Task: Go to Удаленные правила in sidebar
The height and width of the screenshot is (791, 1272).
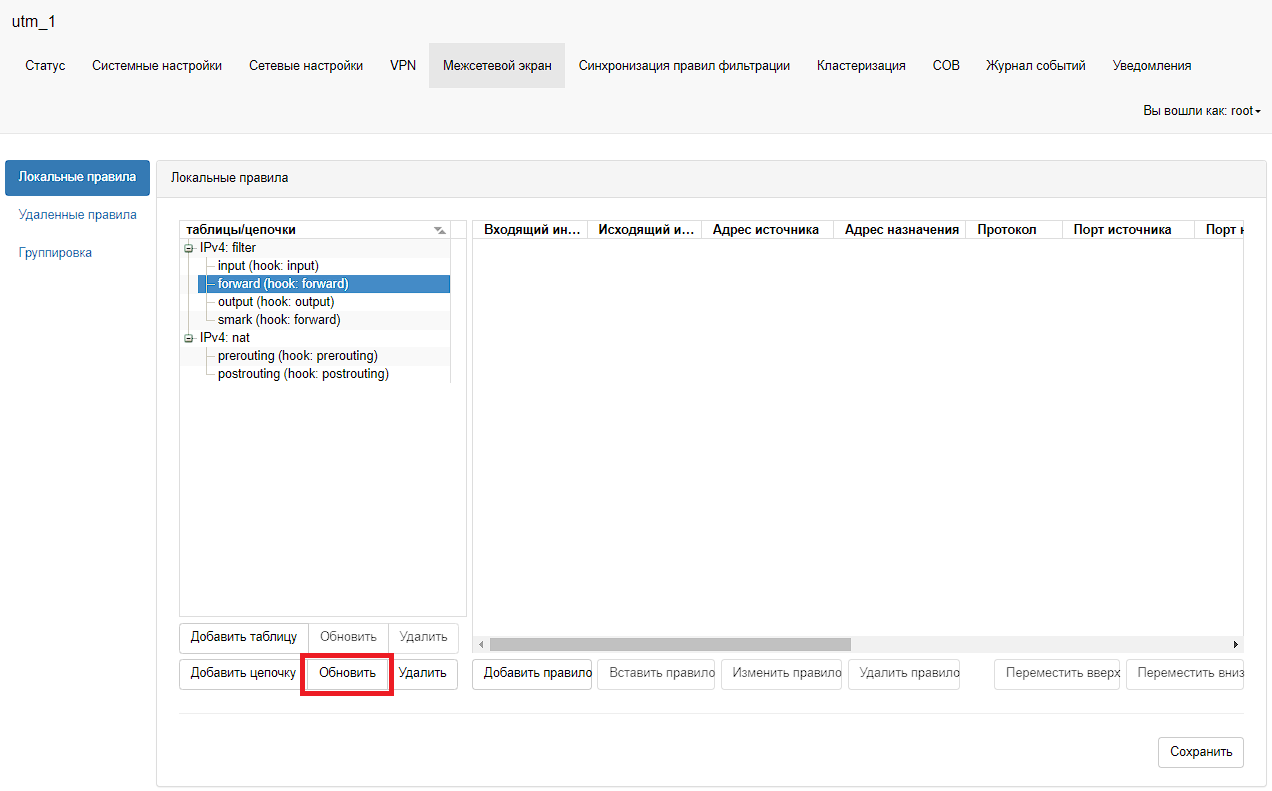Action: tap(78, 215)
